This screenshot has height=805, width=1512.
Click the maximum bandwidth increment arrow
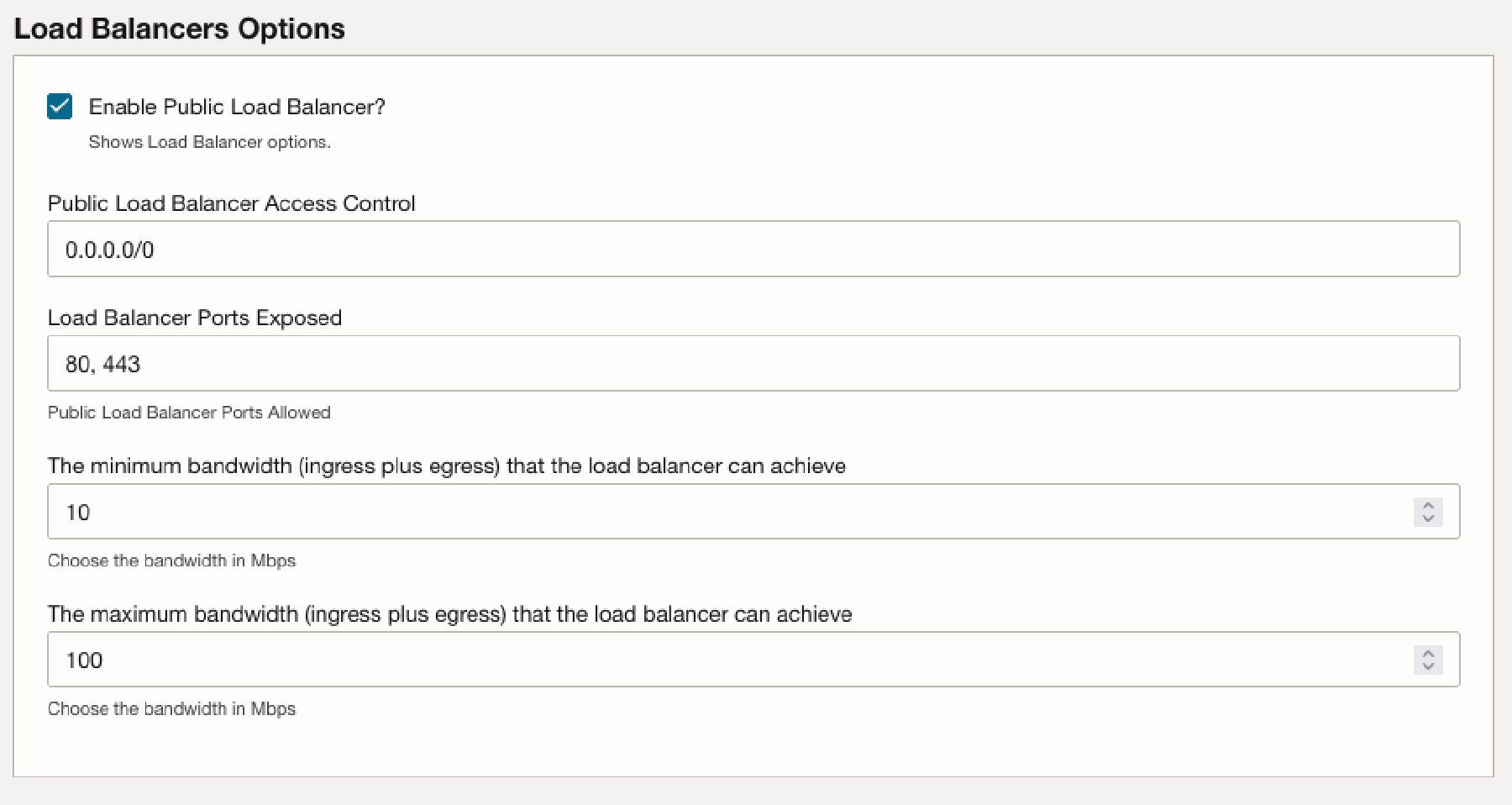[x=1426, y=653]
